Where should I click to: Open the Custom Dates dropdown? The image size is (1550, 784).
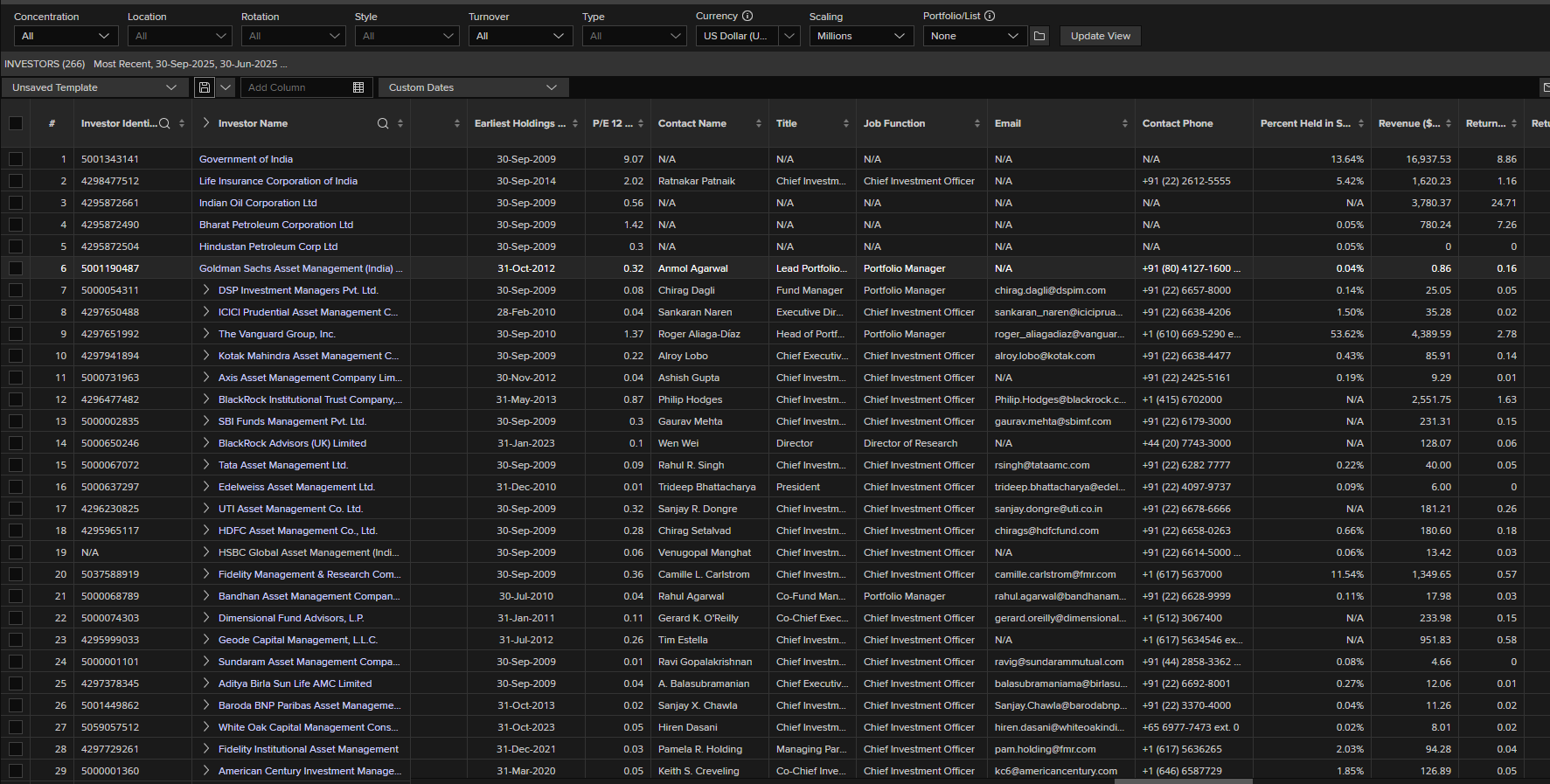(473, 87)
